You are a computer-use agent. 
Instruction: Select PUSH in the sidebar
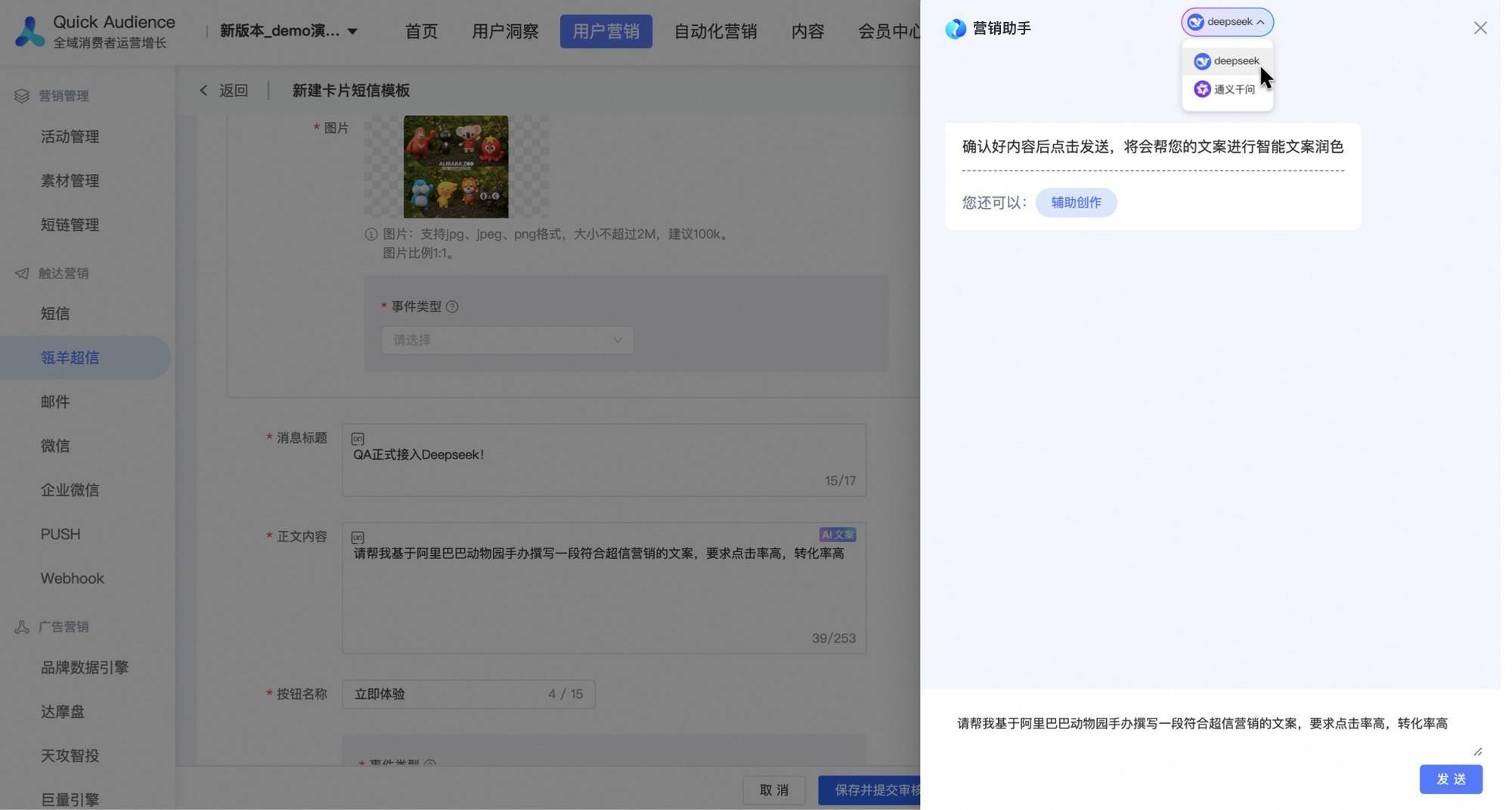pos(60,534)
